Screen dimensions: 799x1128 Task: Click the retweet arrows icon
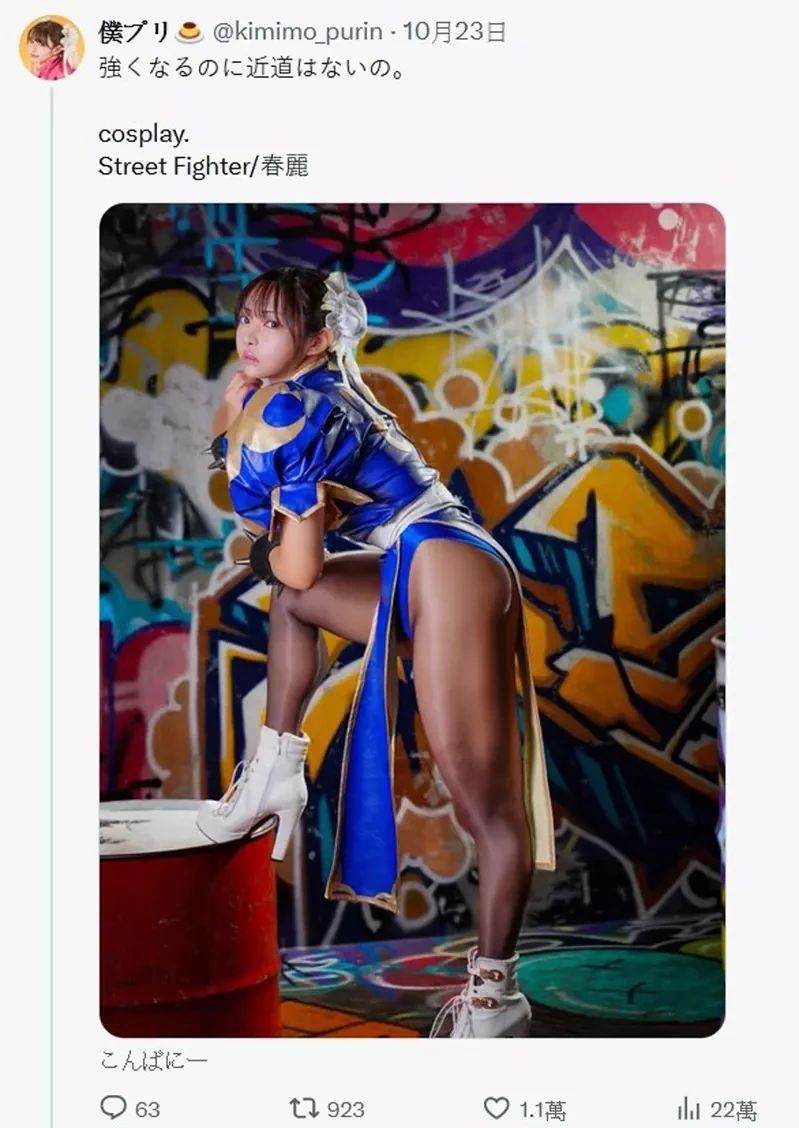[x=303, y=1108]
